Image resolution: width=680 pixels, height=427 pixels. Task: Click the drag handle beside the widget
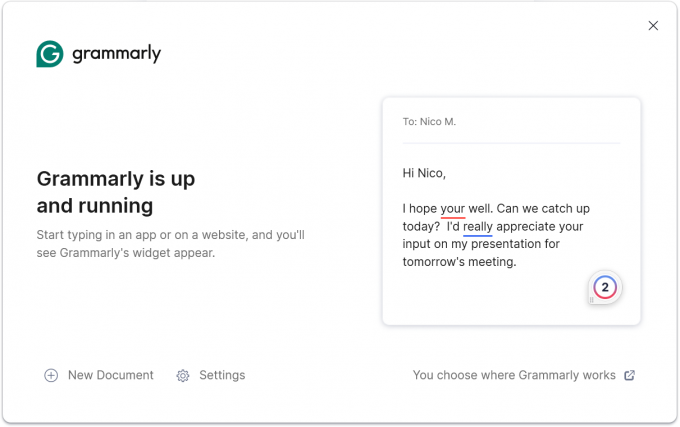(x=591, y=300)
